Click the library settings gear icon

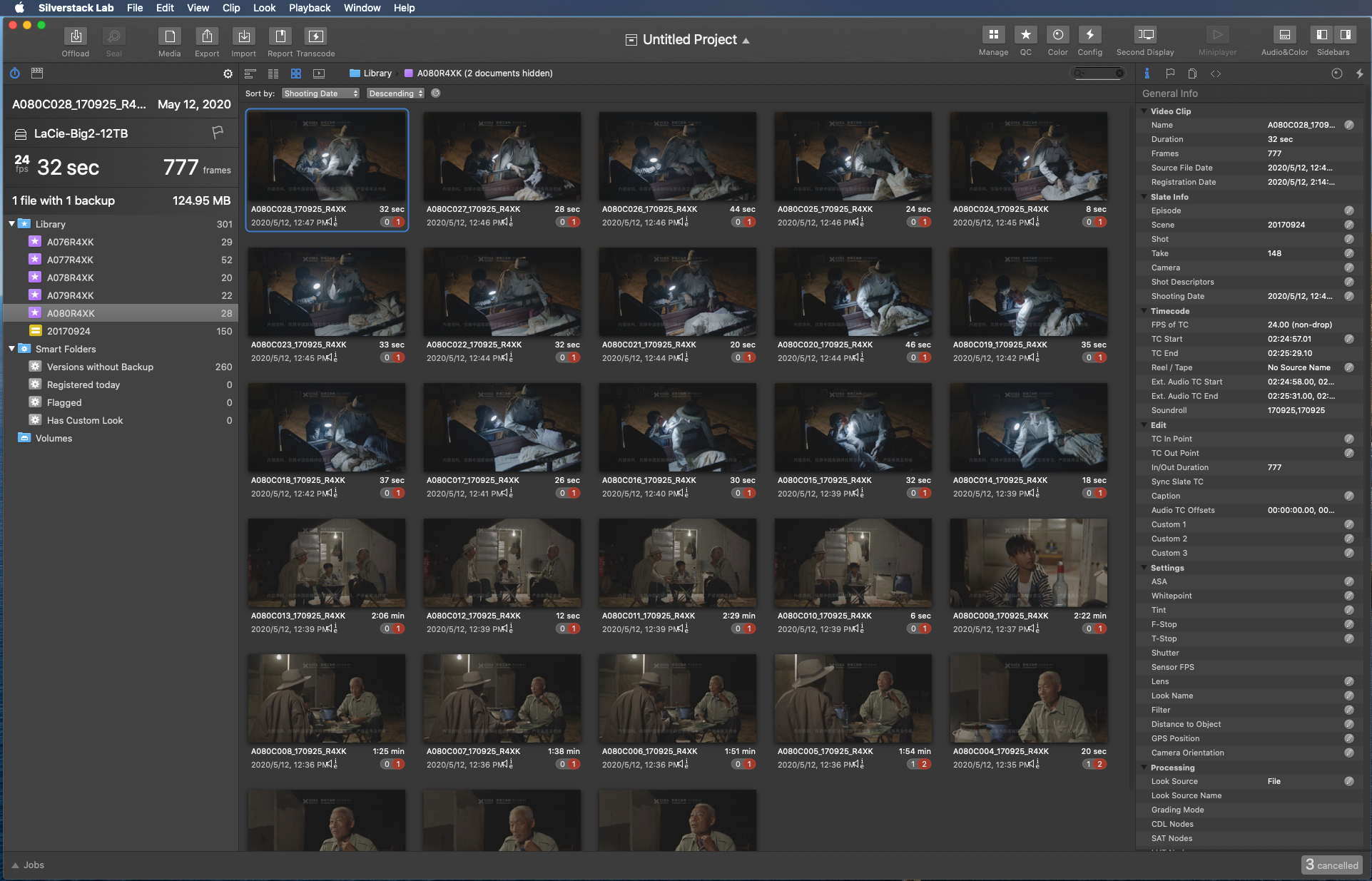click(x=228, y=73)
